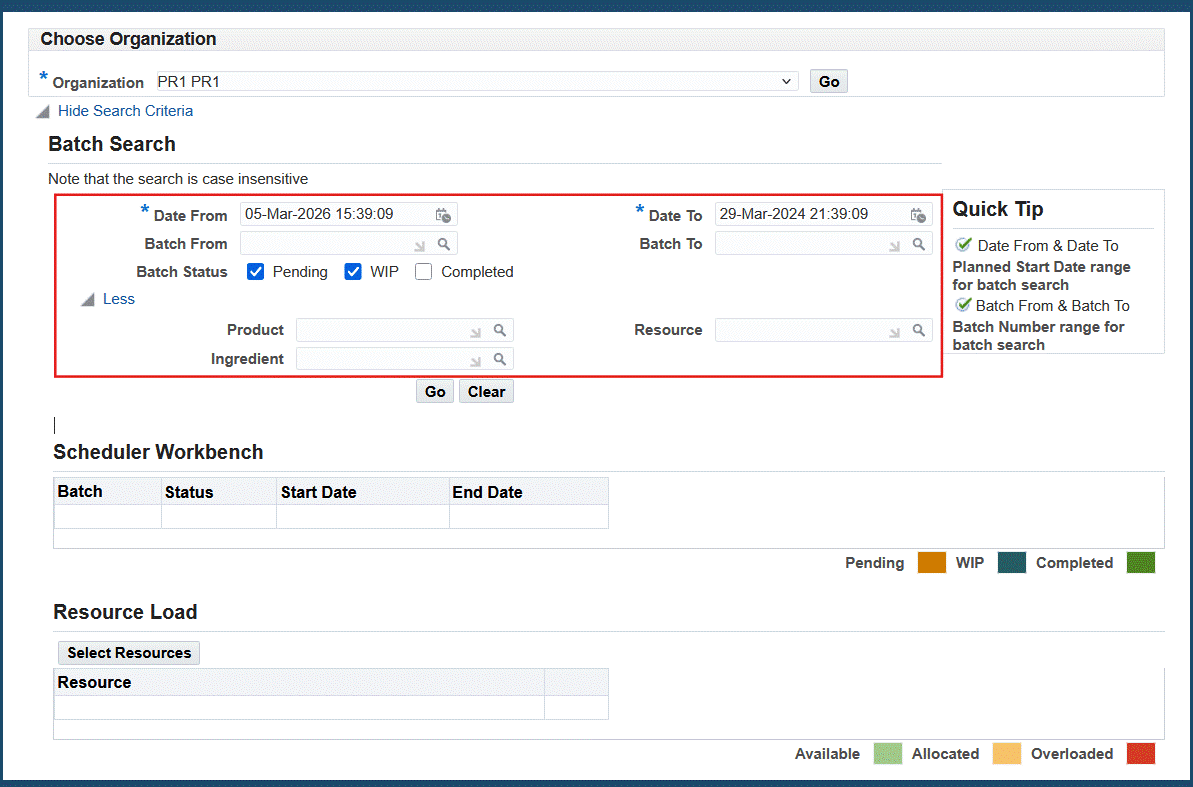Click the Status column header
This screenshot has width=1193, height=787.
219,492
